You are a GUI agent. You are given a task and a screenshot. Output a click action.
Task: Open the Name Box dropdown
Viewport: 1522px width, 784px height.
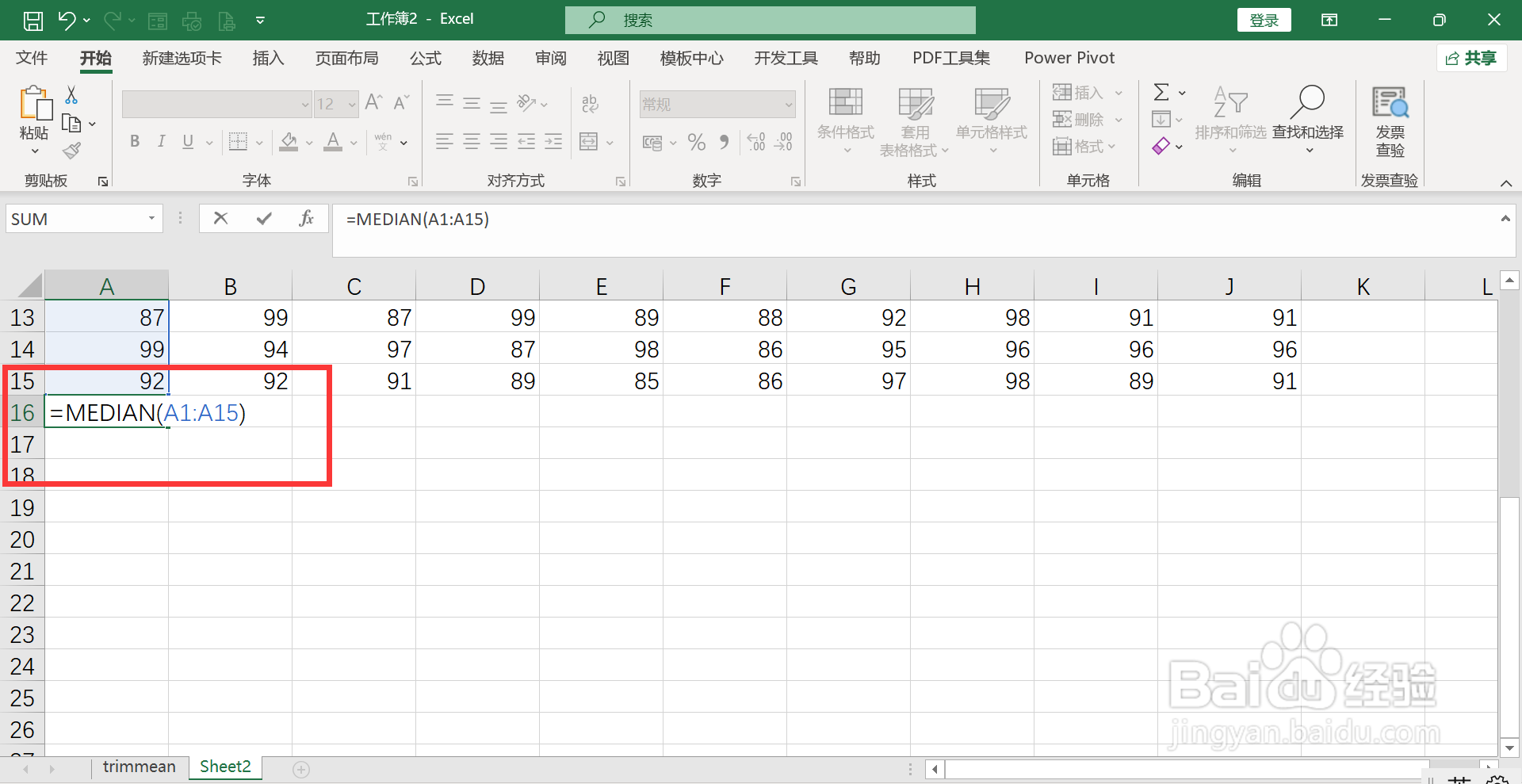click(x=151, y=219)
